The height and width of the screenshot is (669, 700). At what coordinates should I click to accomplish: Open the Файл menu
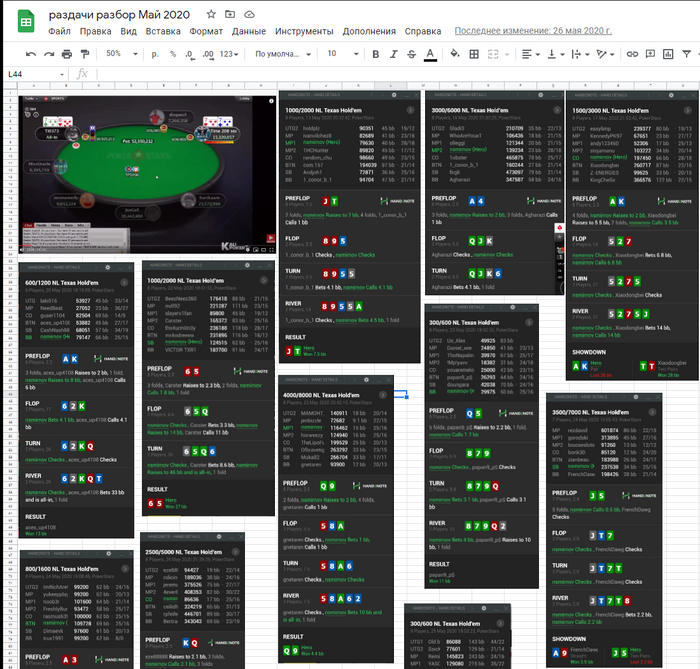tap(59, 31)
